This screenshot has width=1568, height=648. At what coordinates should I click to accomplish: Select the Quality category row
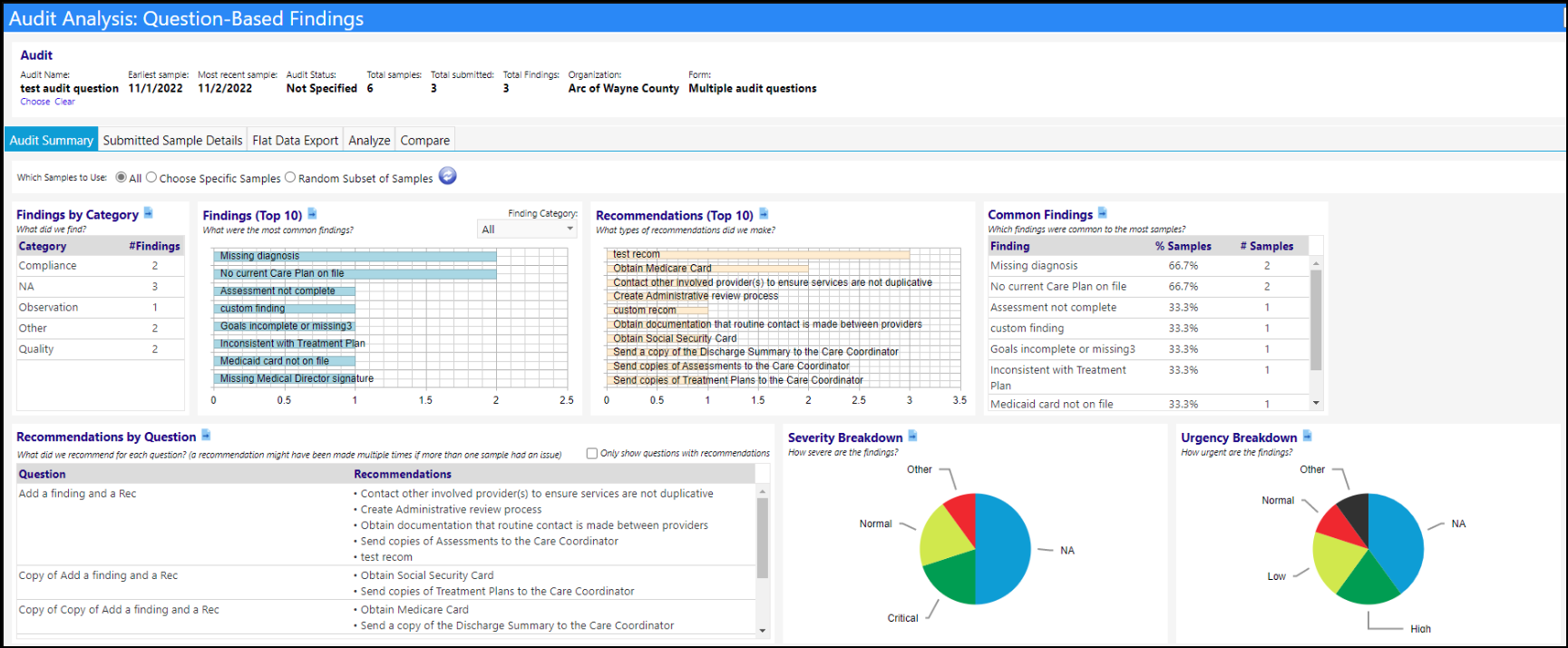[x=100, y=349]
